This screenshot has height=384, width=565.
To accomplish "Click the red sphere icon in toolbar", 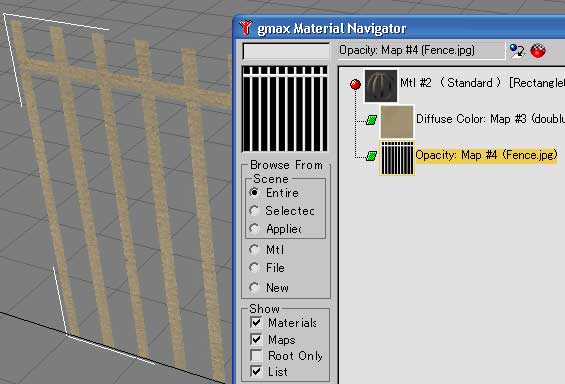I will tap(538, 51).
